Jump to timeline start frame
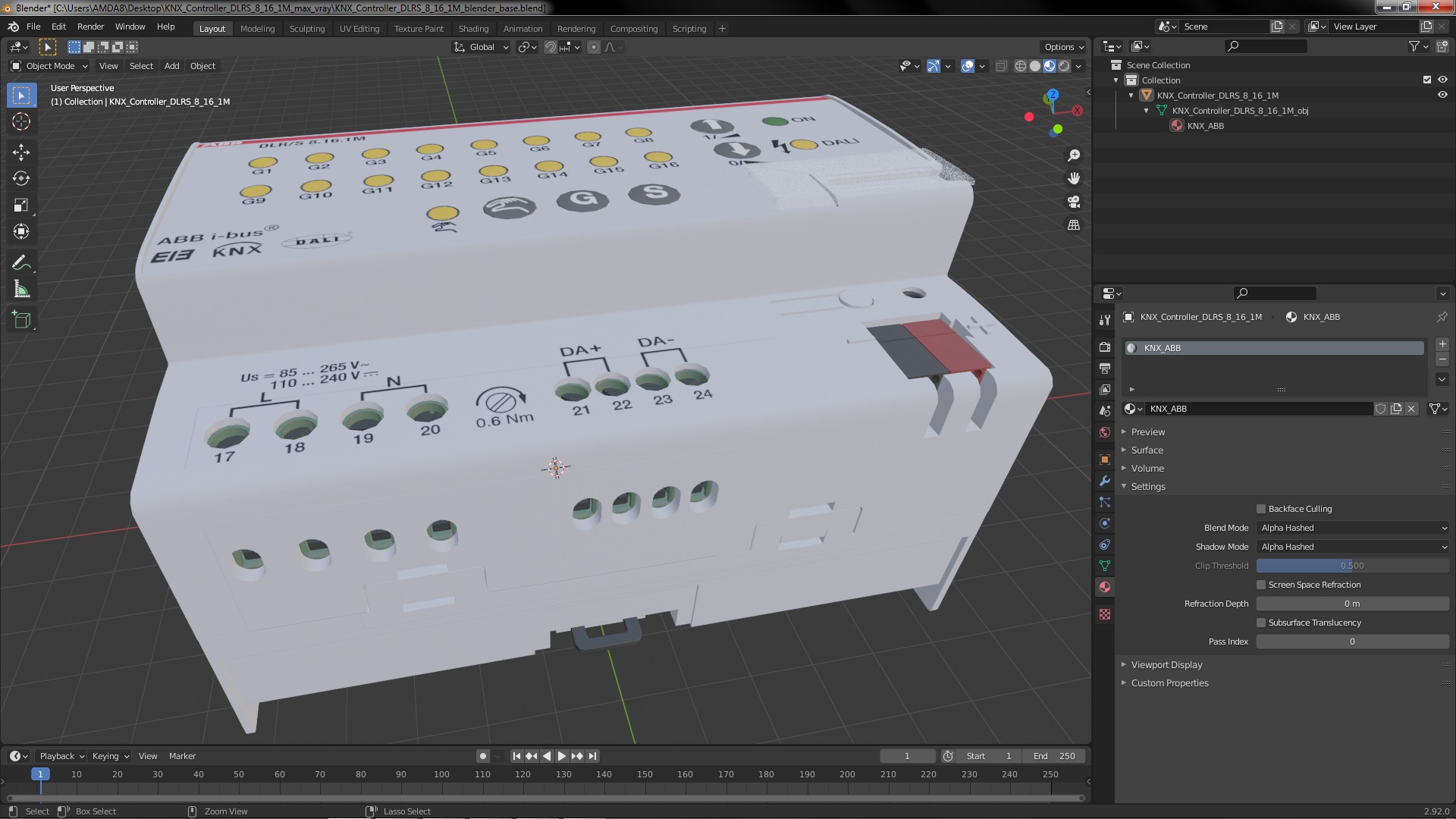 click(x=516, y=756)
